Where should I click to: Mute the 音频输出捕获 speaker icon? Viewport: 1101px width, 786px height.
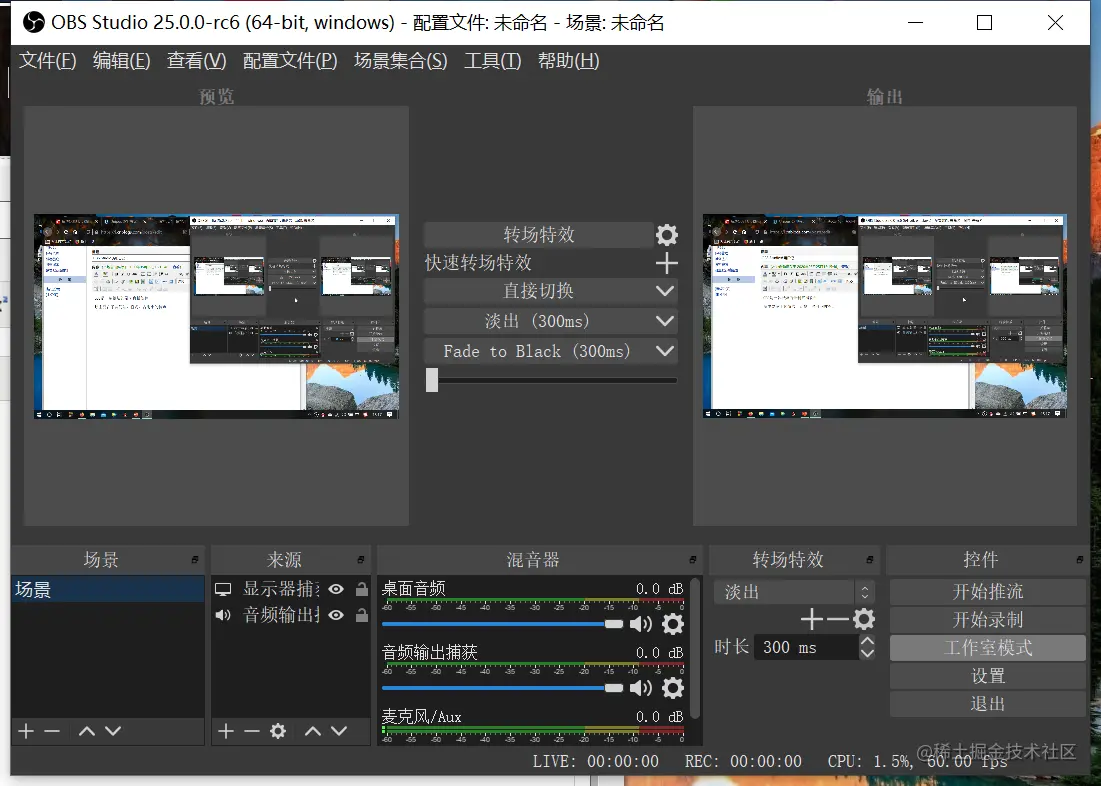click(640, 688)
